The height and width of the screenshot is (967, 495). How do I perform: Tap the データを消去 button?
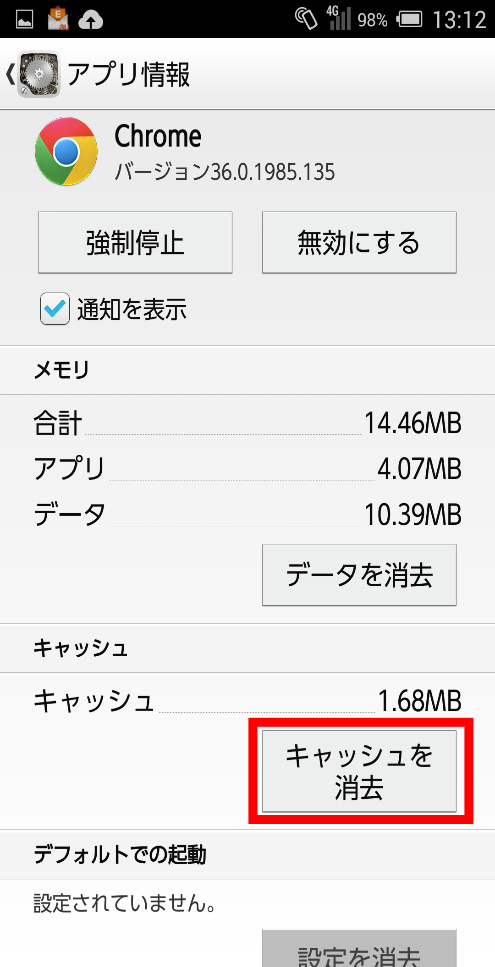click(359, 575)
